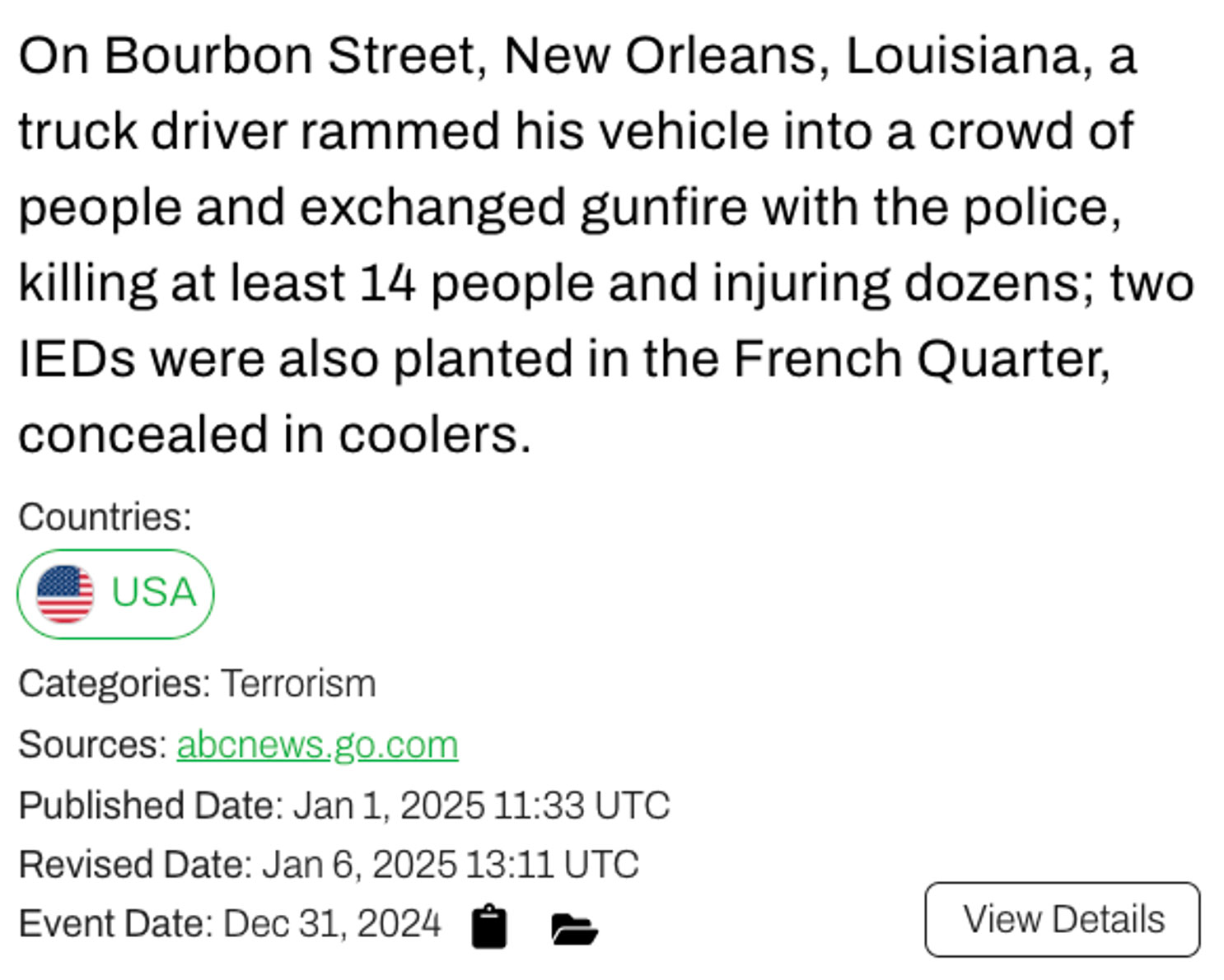Click the American flag icon

click(x=65, y=594)
